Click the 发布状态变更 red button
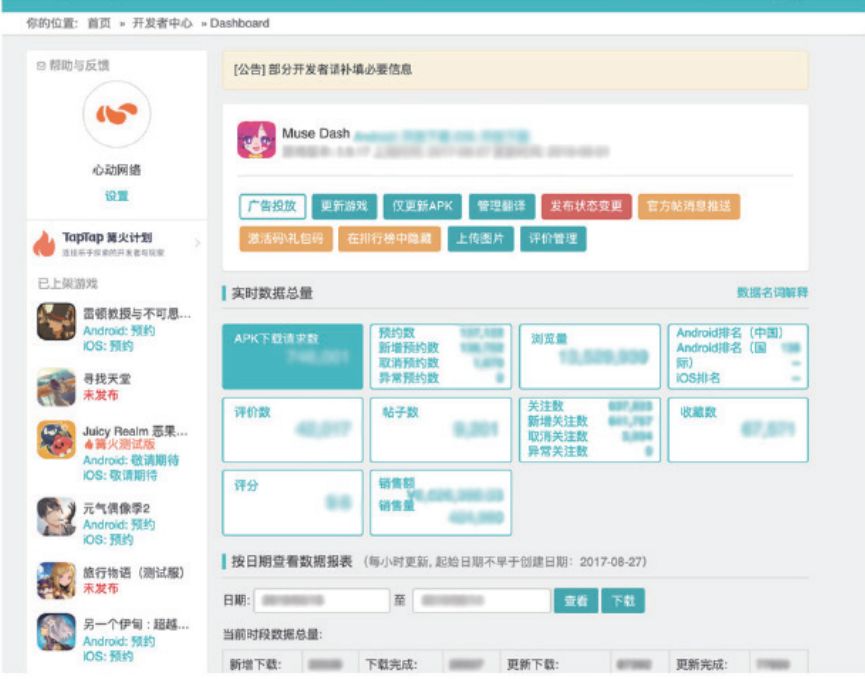 [x=585, y=207]
